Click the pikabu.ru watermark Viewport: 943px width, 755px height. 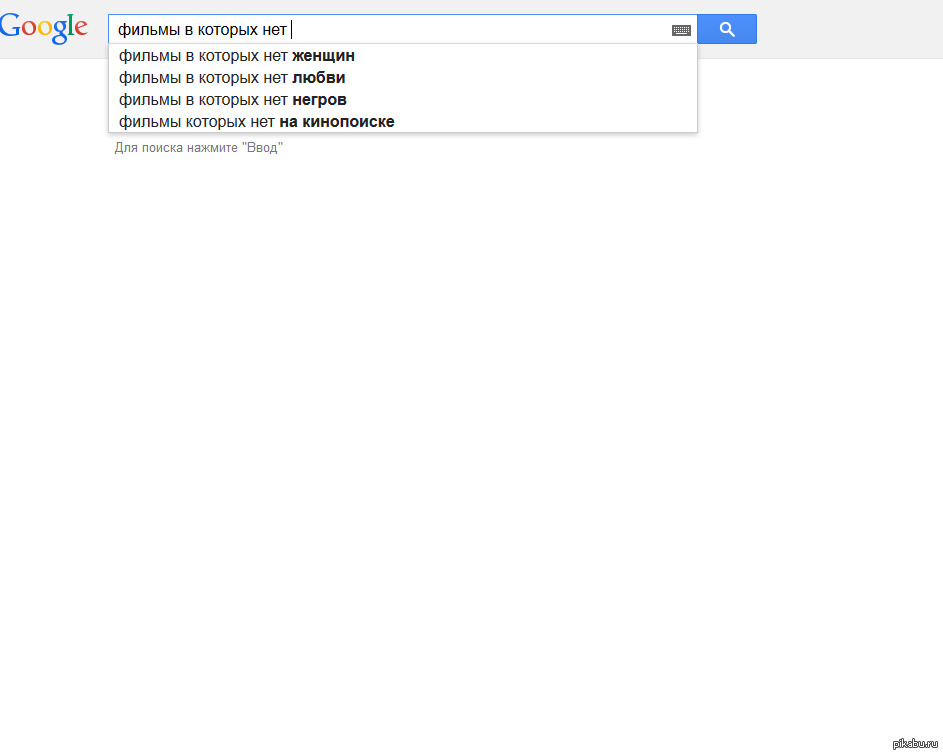pos(914,744)
